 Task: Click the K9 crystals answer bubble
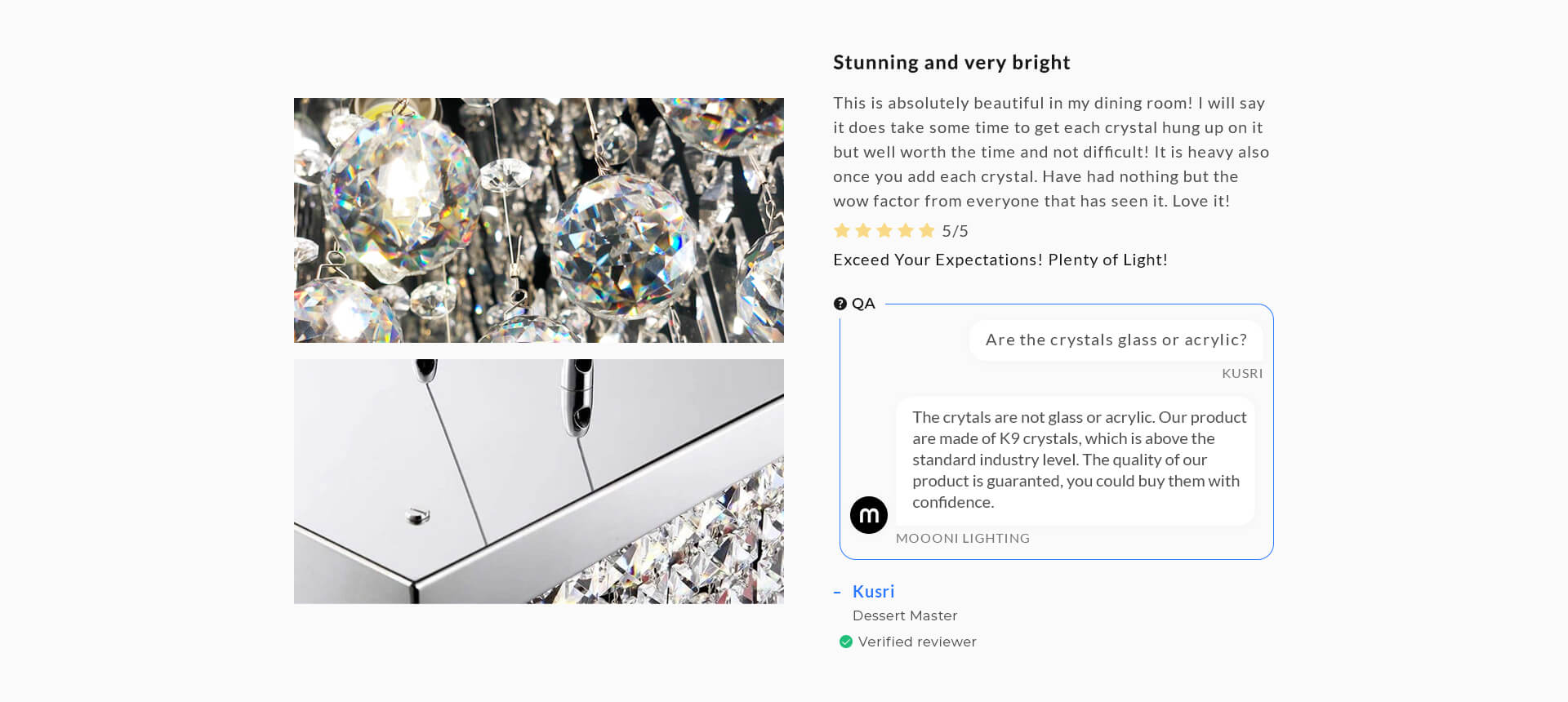coord(1075,460)
